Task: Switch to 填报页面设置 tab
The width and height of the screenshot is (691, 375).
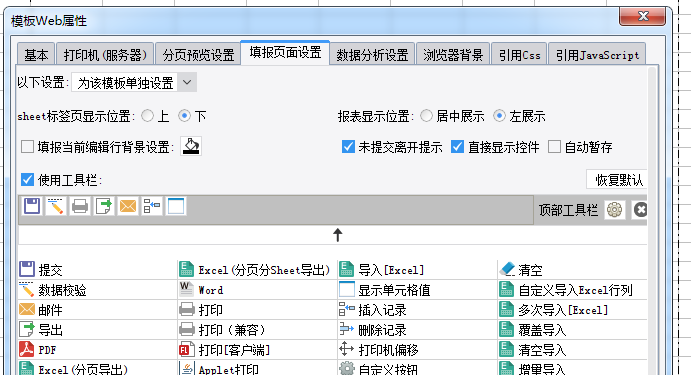Action: pyautogui.click(x=285, y=53)
